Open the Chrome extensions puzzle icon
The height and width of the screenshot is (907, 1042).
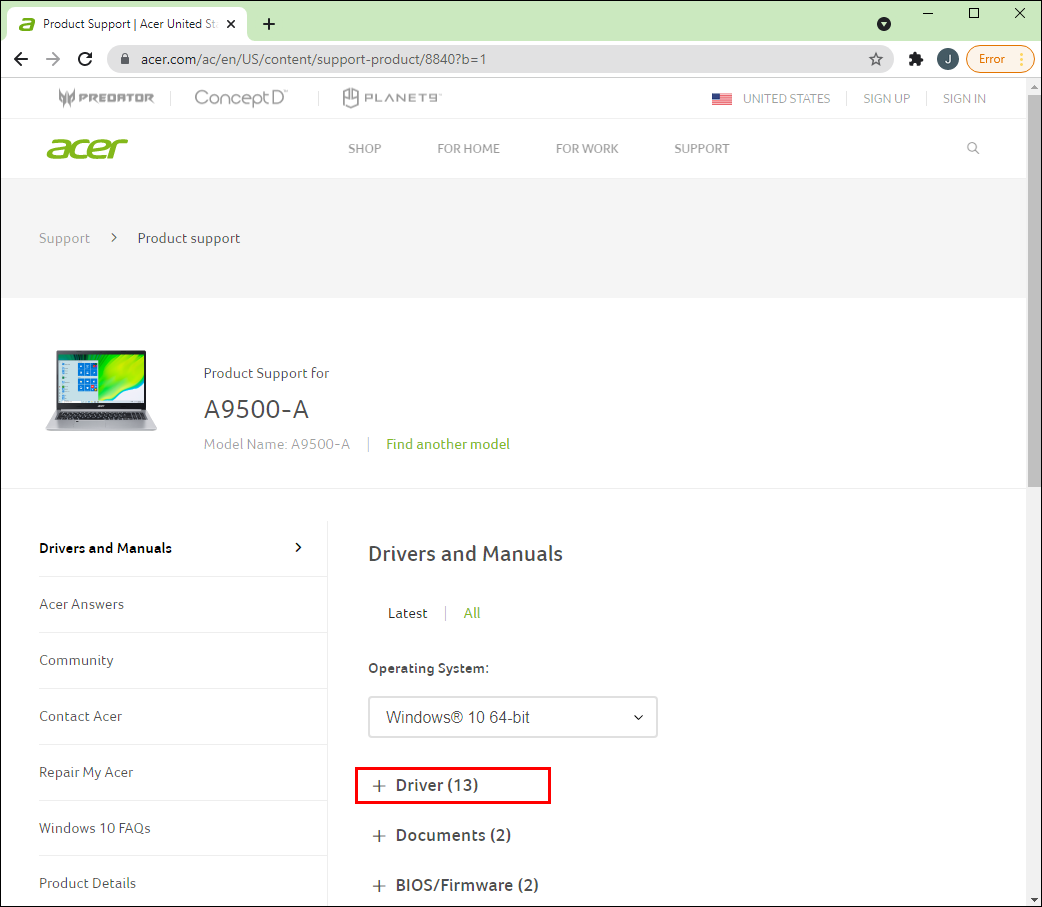pos(916,59)
